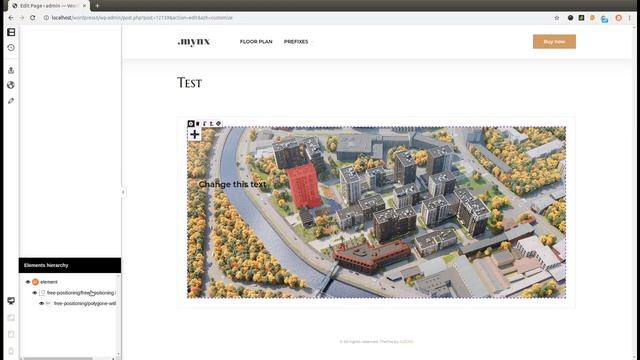
Task: Click the dark circle extension icon in browser toolbar
Action: pos(571,18)
